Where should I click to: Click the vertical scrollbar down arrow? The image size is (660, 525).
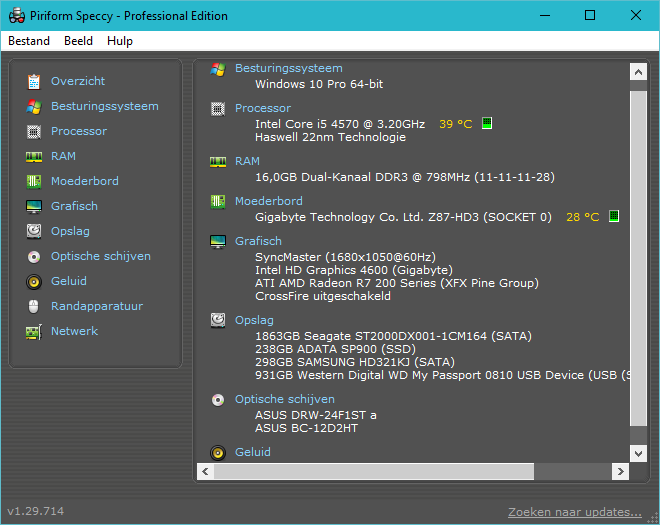pyautogui.click(x=638, y=452)
